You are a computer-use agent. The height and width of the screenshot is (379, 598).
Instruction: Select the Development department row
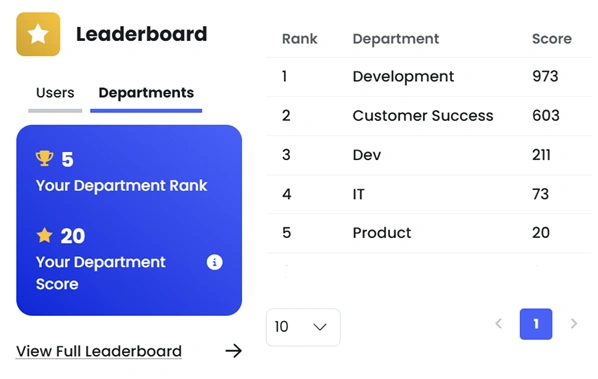[429, 77]
